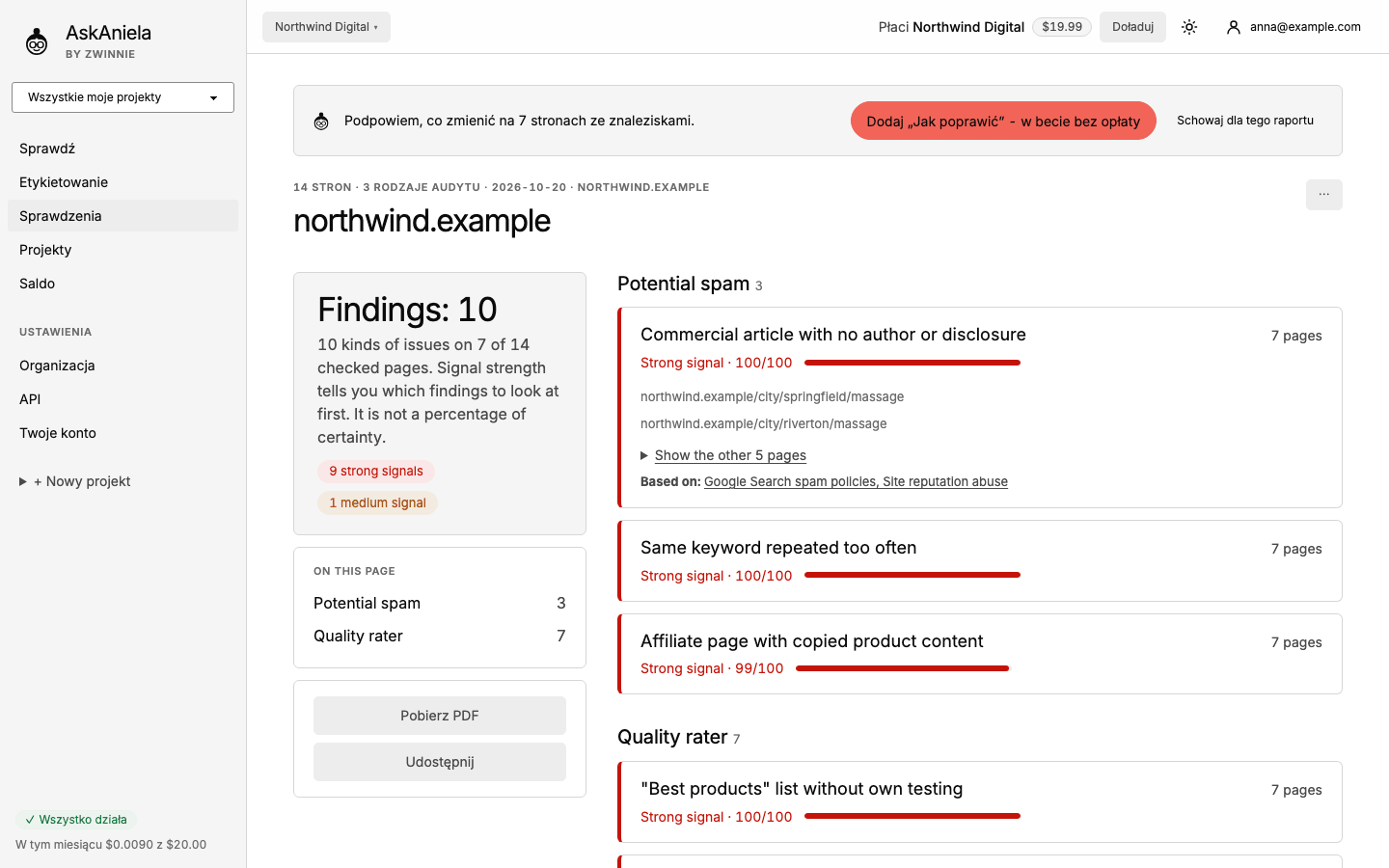Screen dimensions: 1389x868
Task: Click the red Dodaj „Jak poprawić” button
Action: click(1003, 121)
